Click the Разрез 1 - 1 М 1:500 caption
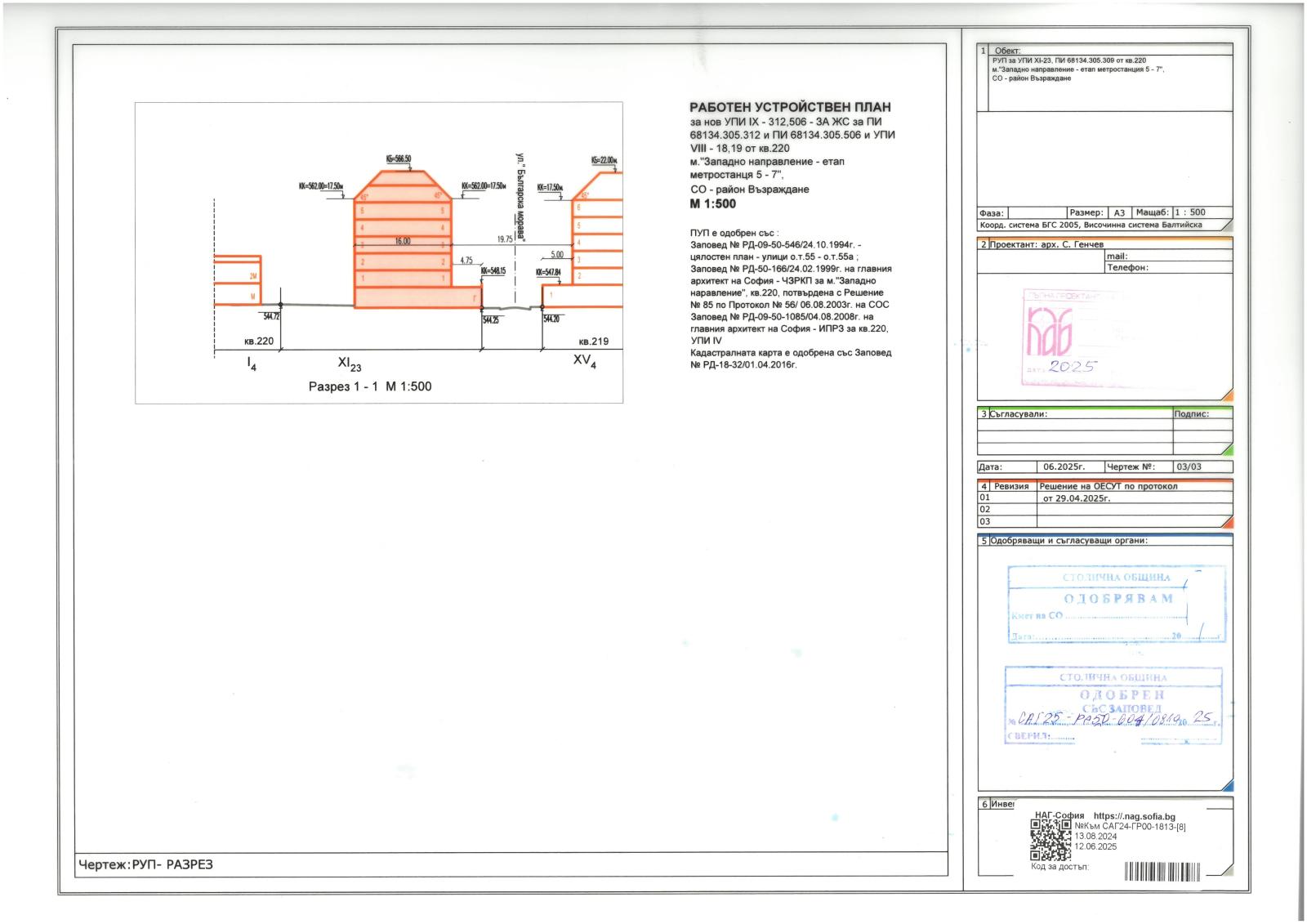 pos(369,386)
